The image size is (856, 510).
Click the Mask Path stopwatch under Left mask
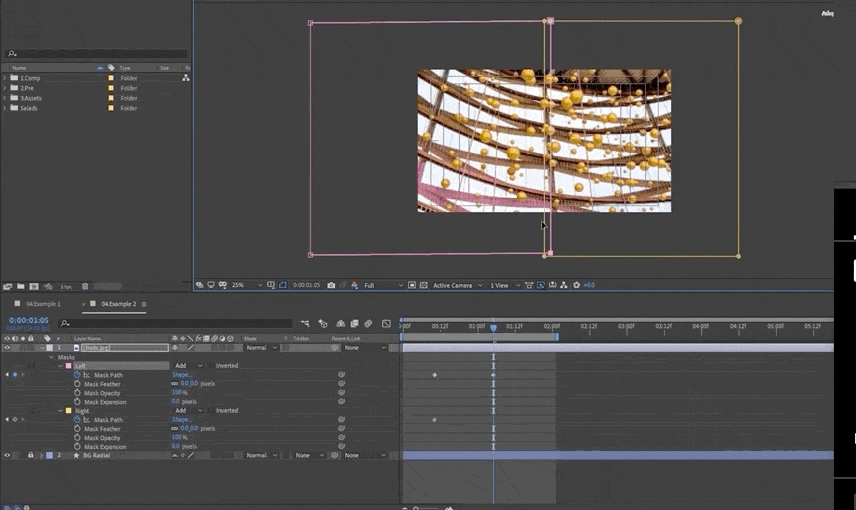pyautogui.click(x=77, y=375)
